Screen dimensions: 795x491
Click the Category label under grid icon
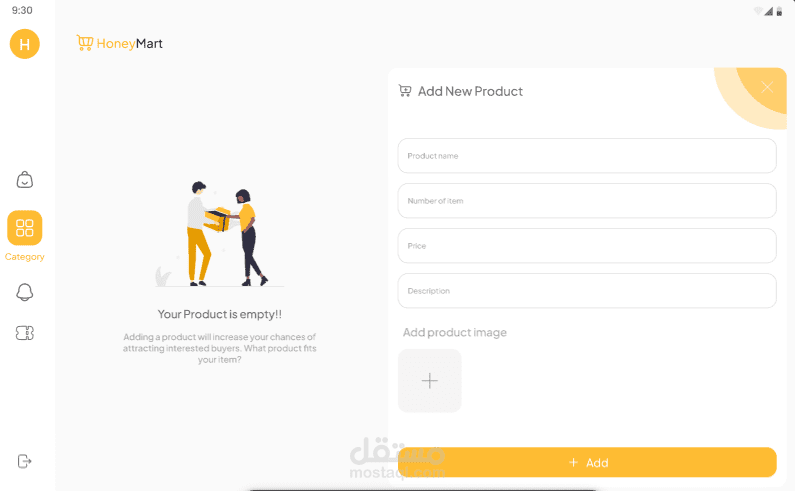tap(24, 257)
